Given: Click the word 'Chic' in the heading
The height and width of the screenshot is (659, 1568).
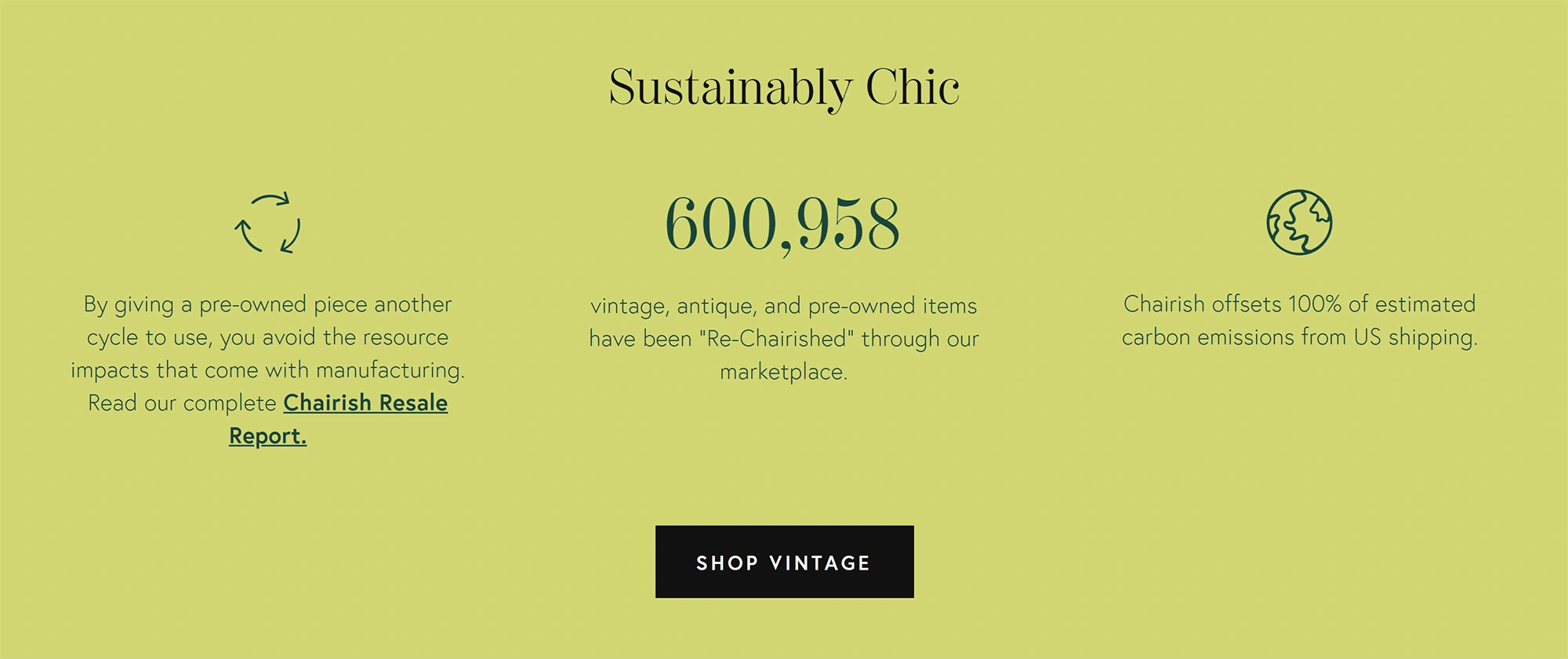Looking at the screenshot, I should 913,87.
